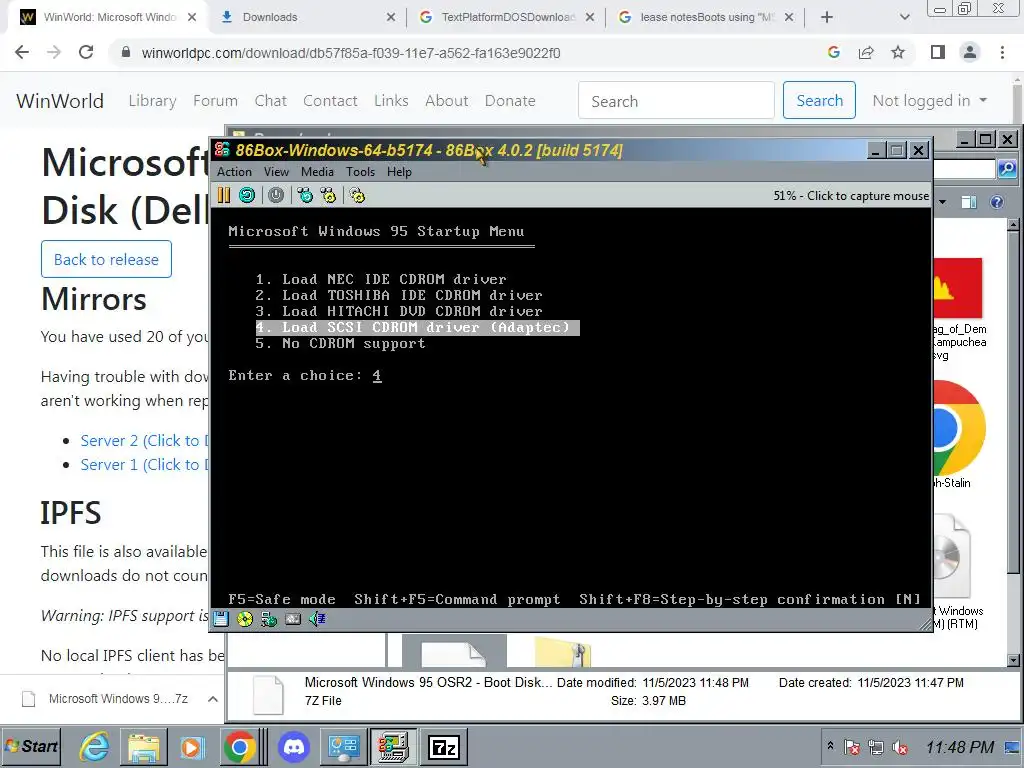1024x768 pixels.
Task: Click the muted volume tray icon
Action: coord(900,747)
